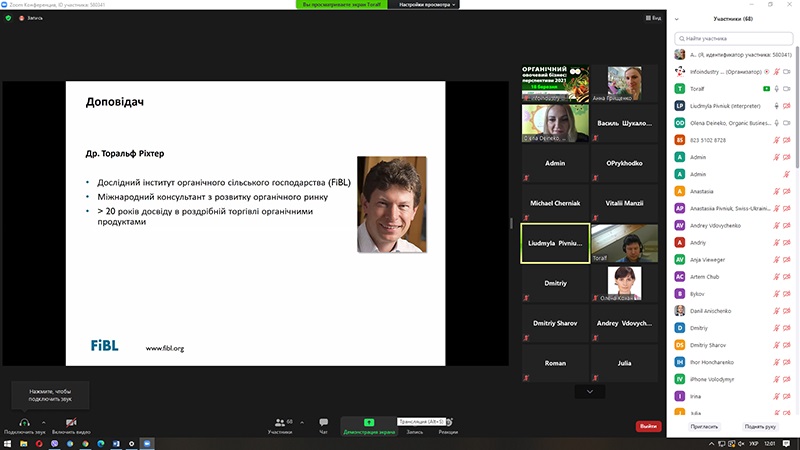The width and height of the screenshot is (800, 450).
Task: Select Anja Vieweger in participant list
Action: point(733,260)
